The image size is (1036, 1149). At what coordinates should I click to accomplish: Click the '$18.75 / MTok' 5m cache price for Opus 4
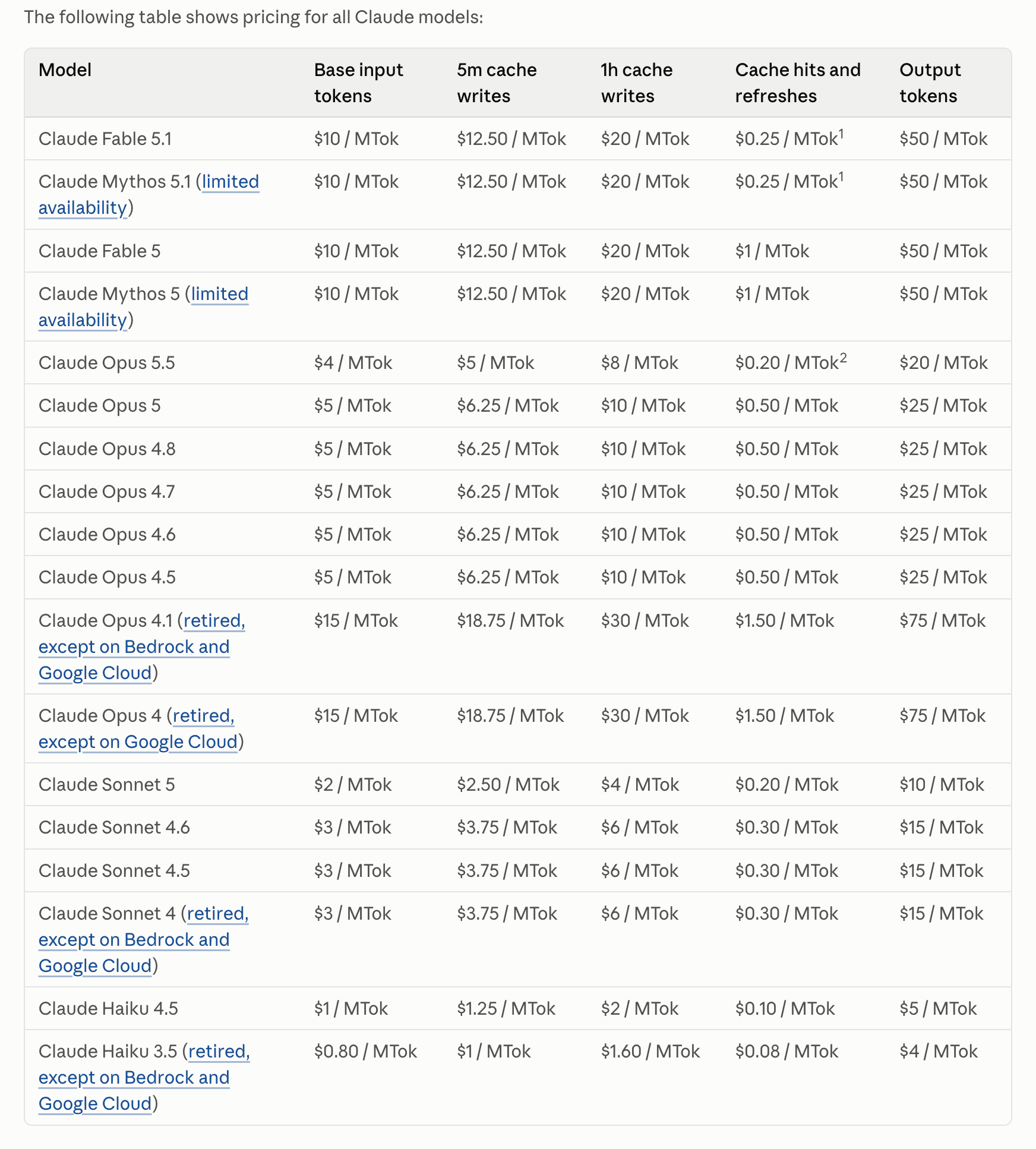coord(510,716)
